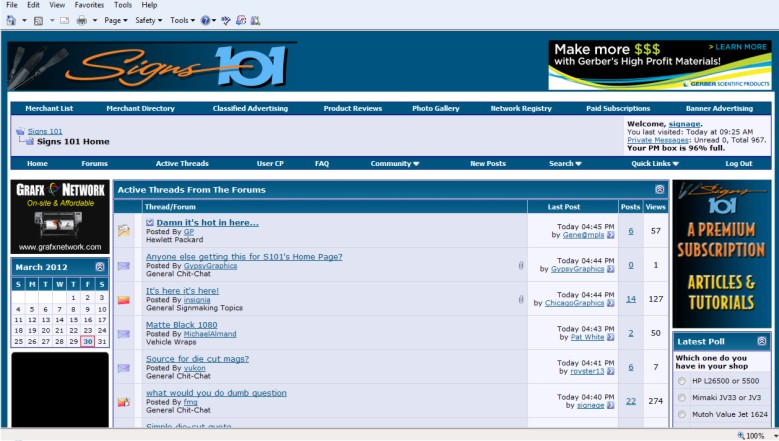779x441 pixels.
Task: Open the Gerber 'Make more $$$' banner ad
Action: (660, 65)
